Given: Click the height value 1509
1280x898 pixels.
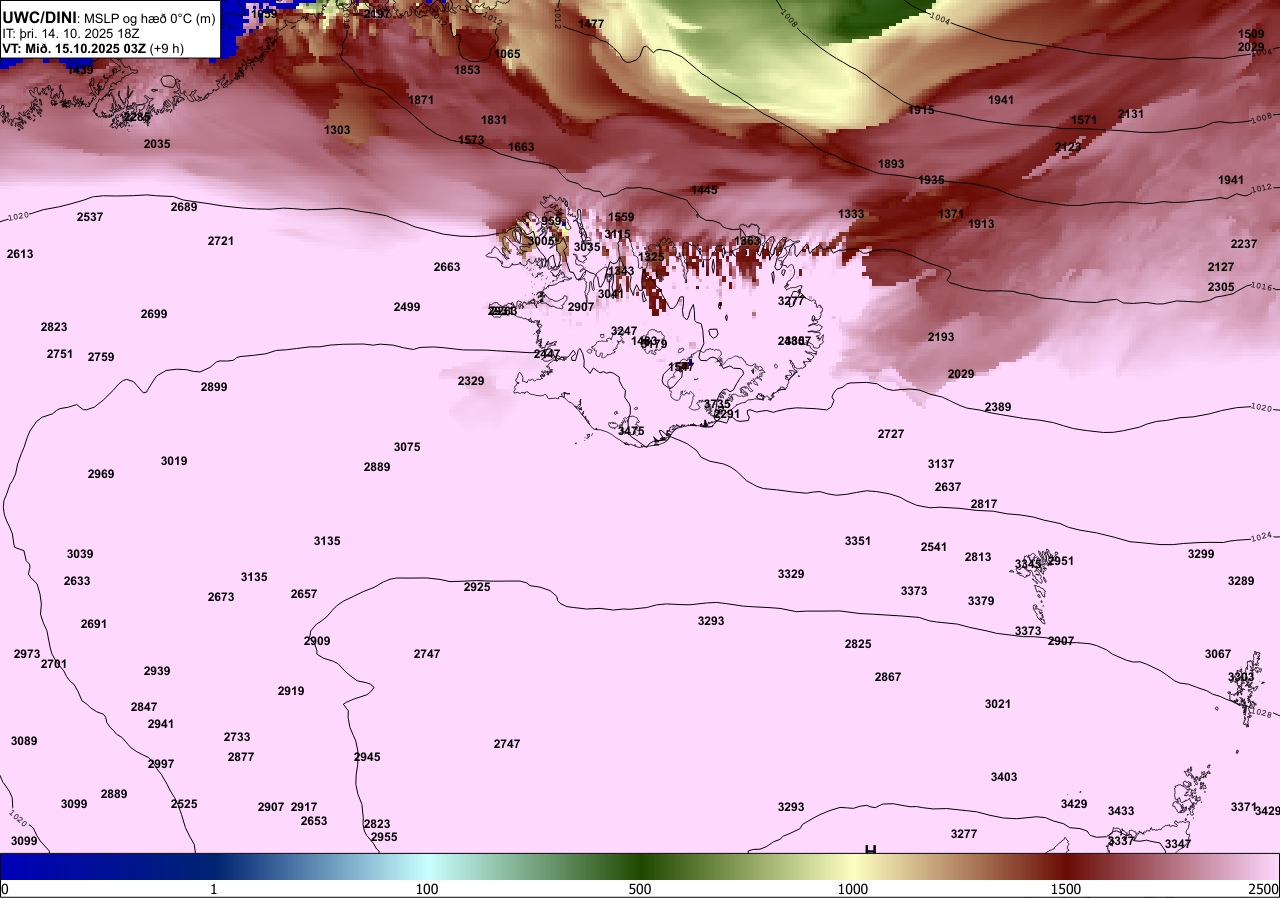Looking at the screenshot, I should click(x=1251, y=34).
